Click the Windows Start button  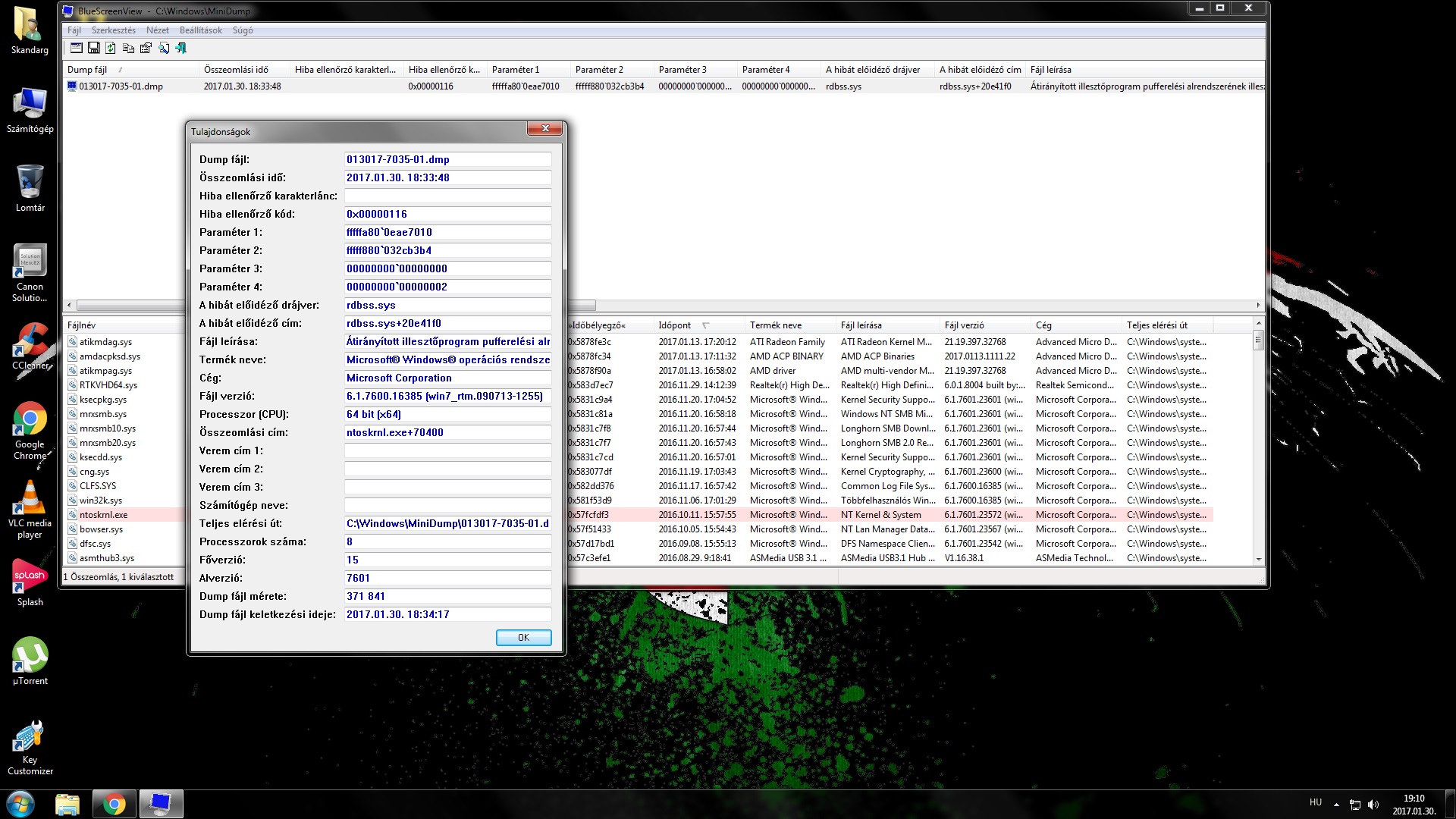pos(20,804)
